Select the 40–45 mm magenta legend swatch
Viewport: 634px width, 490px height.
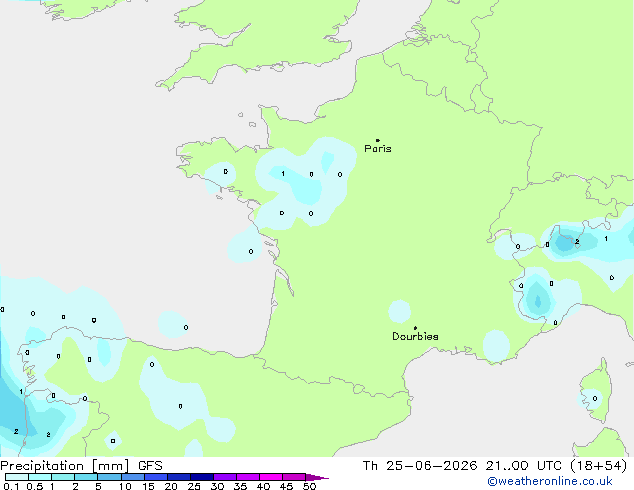pyautogui.click(x=271, y=477)
